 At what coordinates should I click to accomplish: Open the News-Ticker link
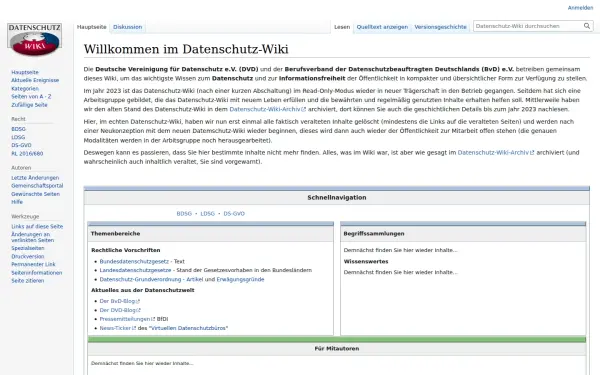point(118,328)
